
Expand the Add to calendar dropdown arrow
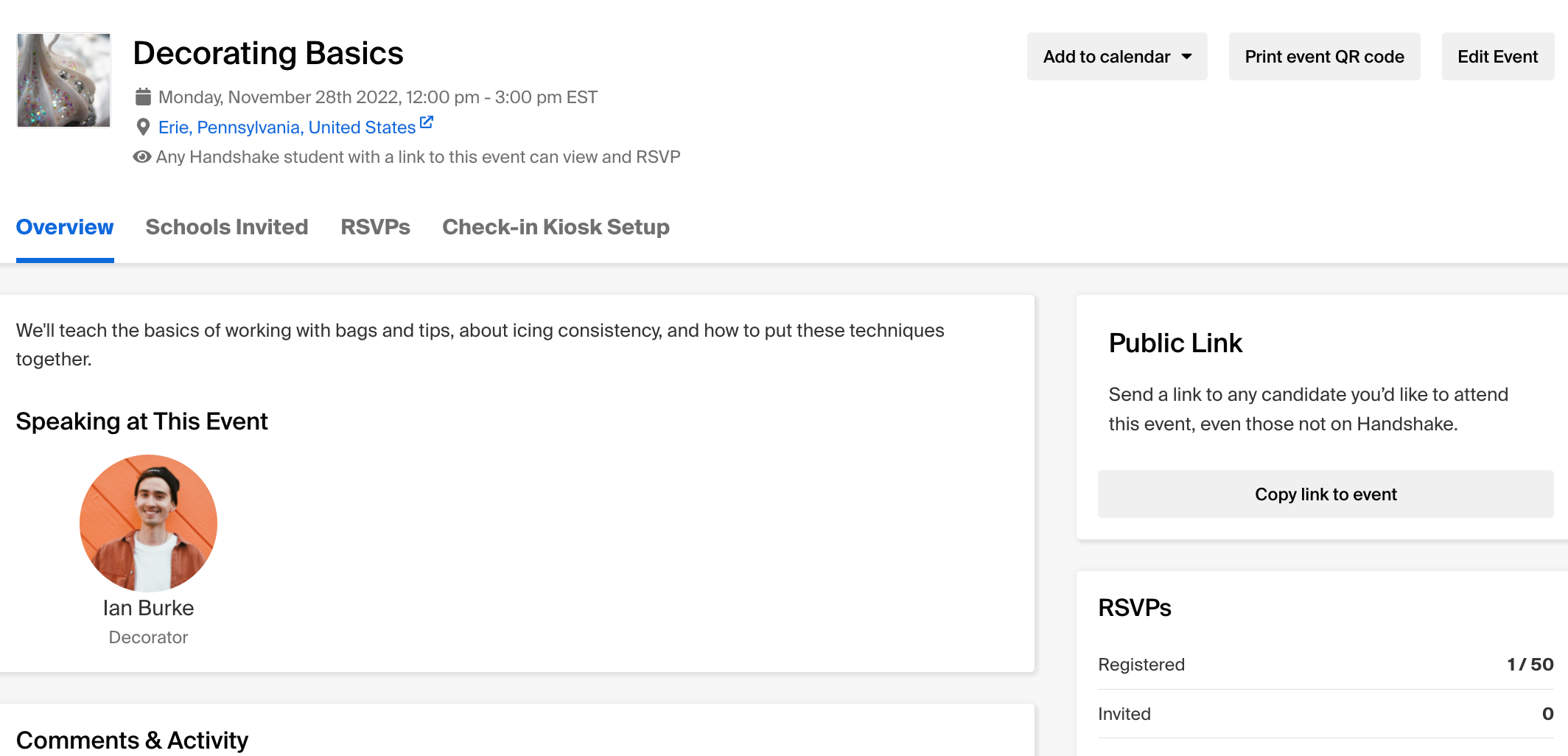pyautogui.click(x=1186, y=57)
